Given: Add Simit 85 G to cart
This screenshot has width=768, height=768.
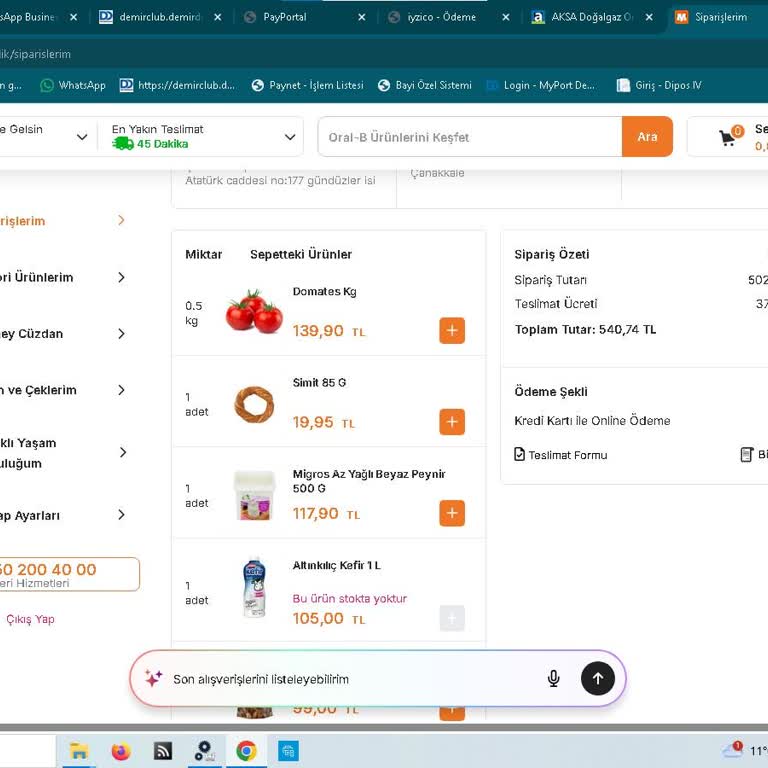Looking at the screenshot, I should click(452, 422).
